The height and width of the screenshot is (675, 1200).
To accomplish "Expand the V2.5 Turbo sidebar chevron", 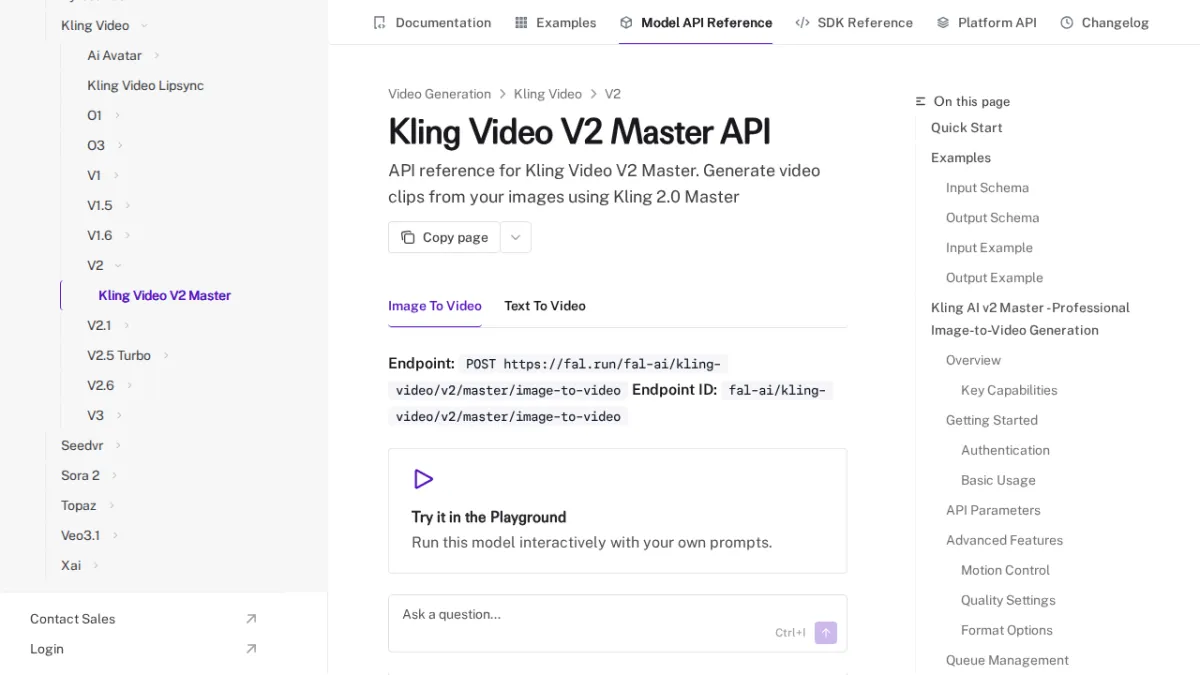I will tap(166, 356).
